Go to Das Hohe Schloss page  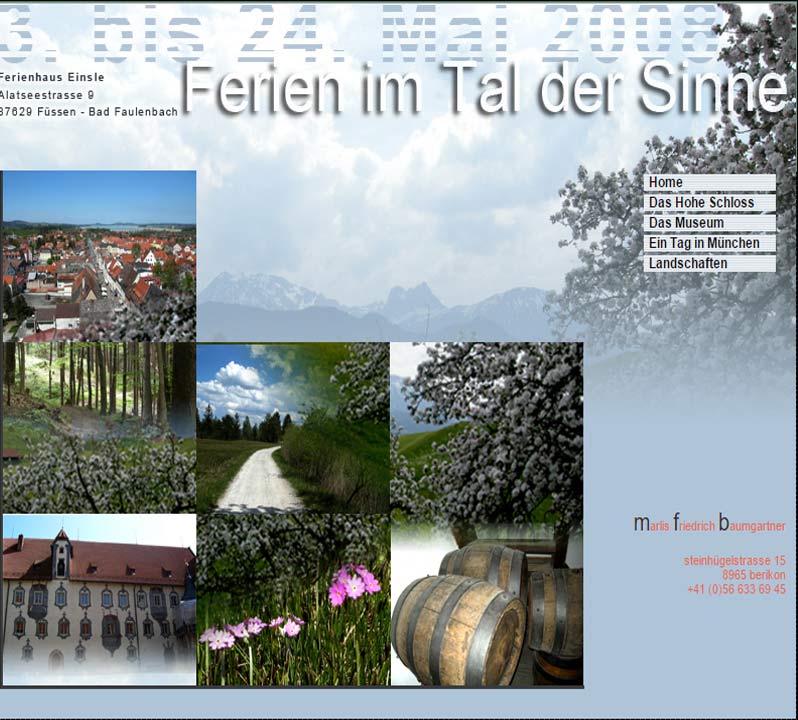(709, 203)
